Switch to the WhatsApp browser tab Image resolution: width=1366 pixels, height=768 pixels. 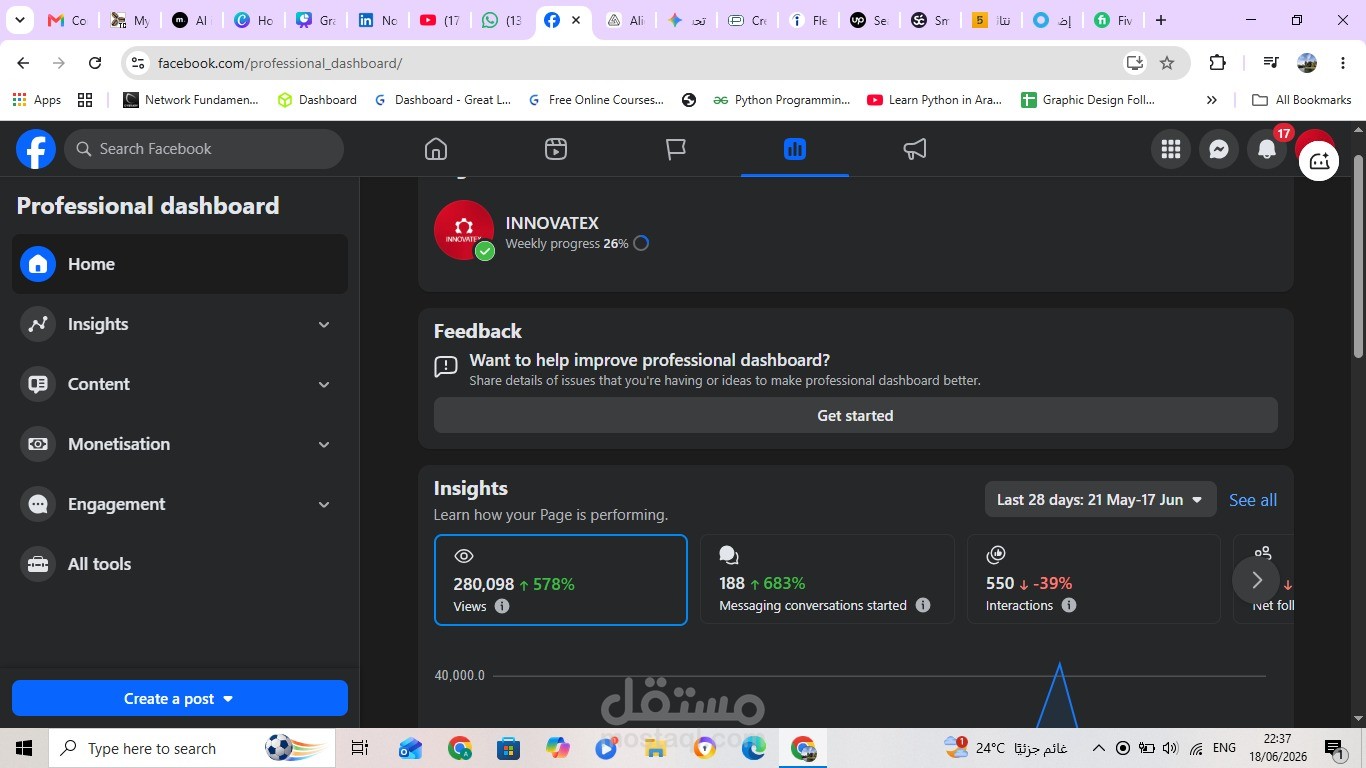pos(502,20)
